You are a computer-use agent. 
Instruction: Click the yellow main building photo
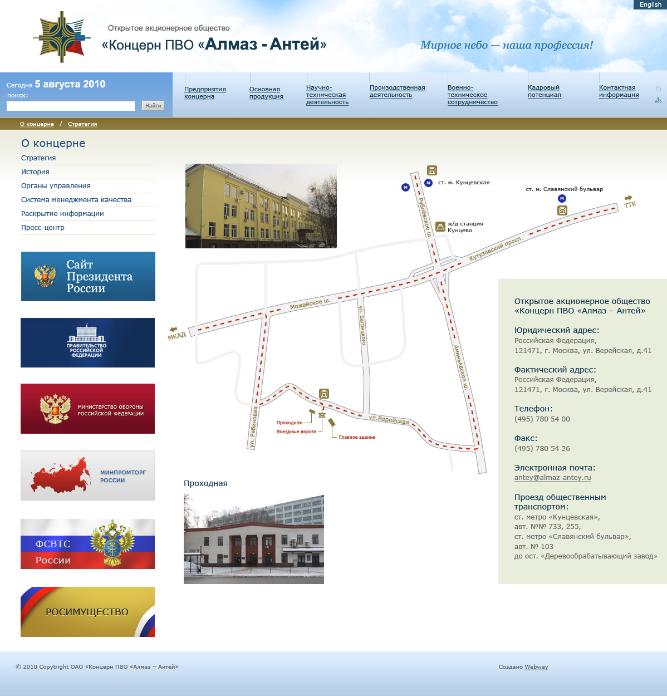(x=261, y=206)
